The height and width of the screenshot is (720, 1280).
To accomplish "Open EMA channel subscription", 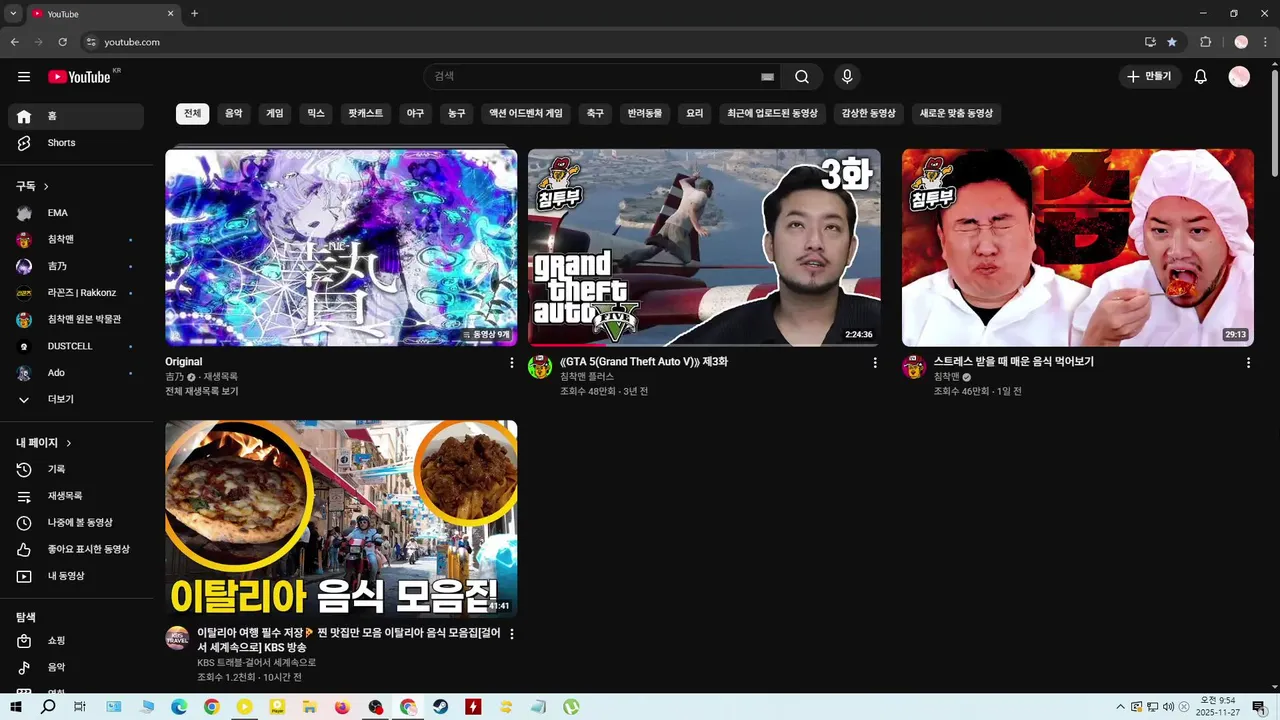I will click(x=76, y=213).
